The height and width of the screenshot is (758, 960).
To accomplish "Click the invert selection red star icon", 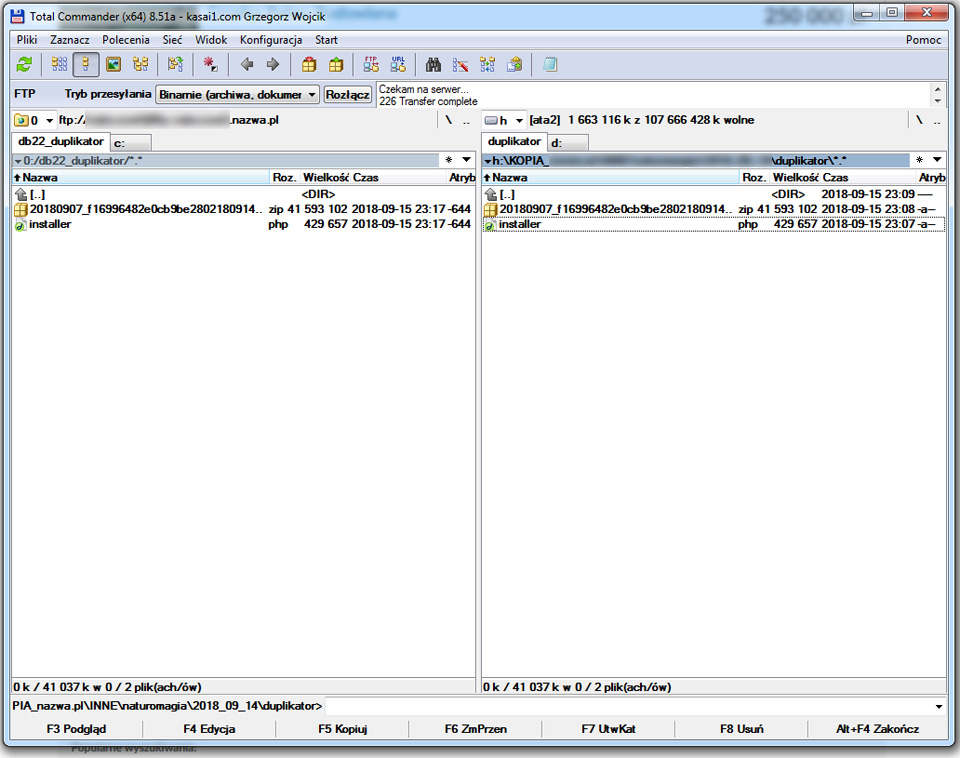I will [211, 64].
